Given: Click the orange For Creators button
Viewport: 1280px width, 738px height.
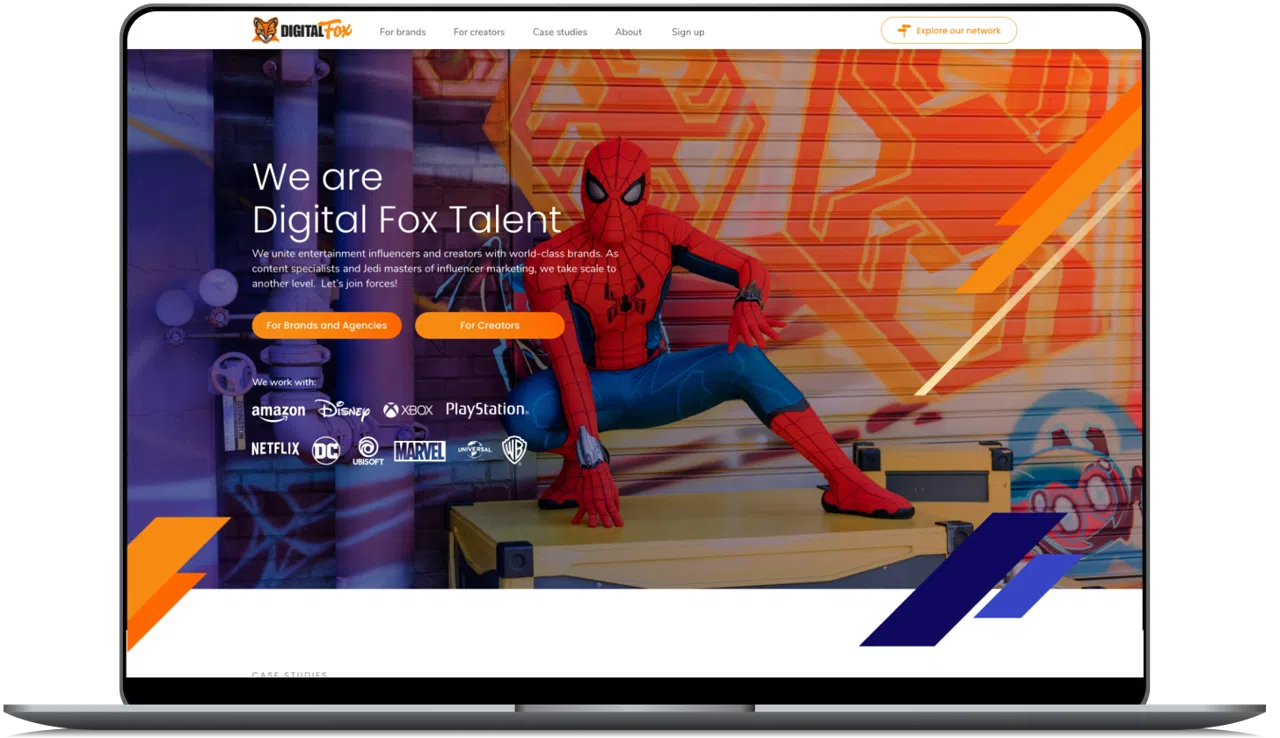Looking at the screenshot, I should click(490, 325).
